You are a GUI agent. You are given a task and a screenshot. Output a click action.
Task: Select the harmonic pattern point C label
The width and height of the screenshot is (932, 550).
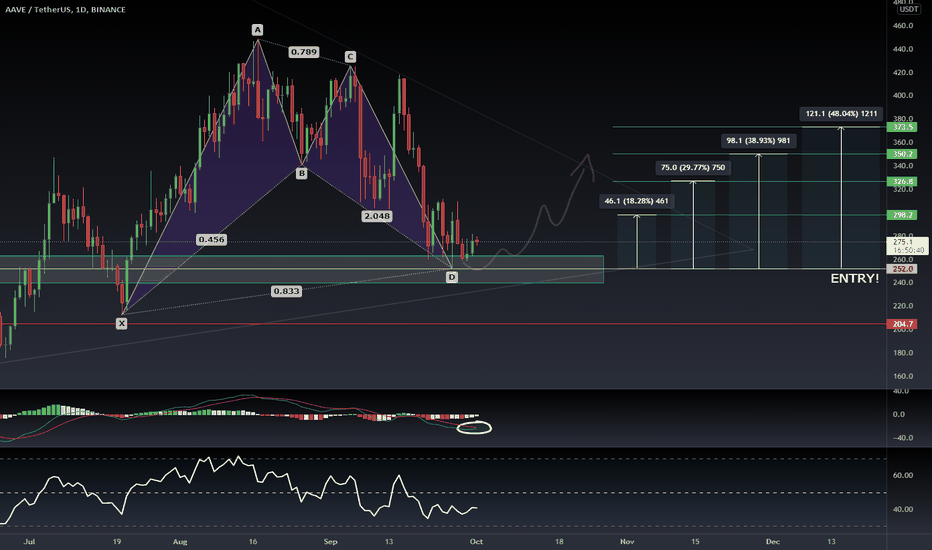click(350, 56)
